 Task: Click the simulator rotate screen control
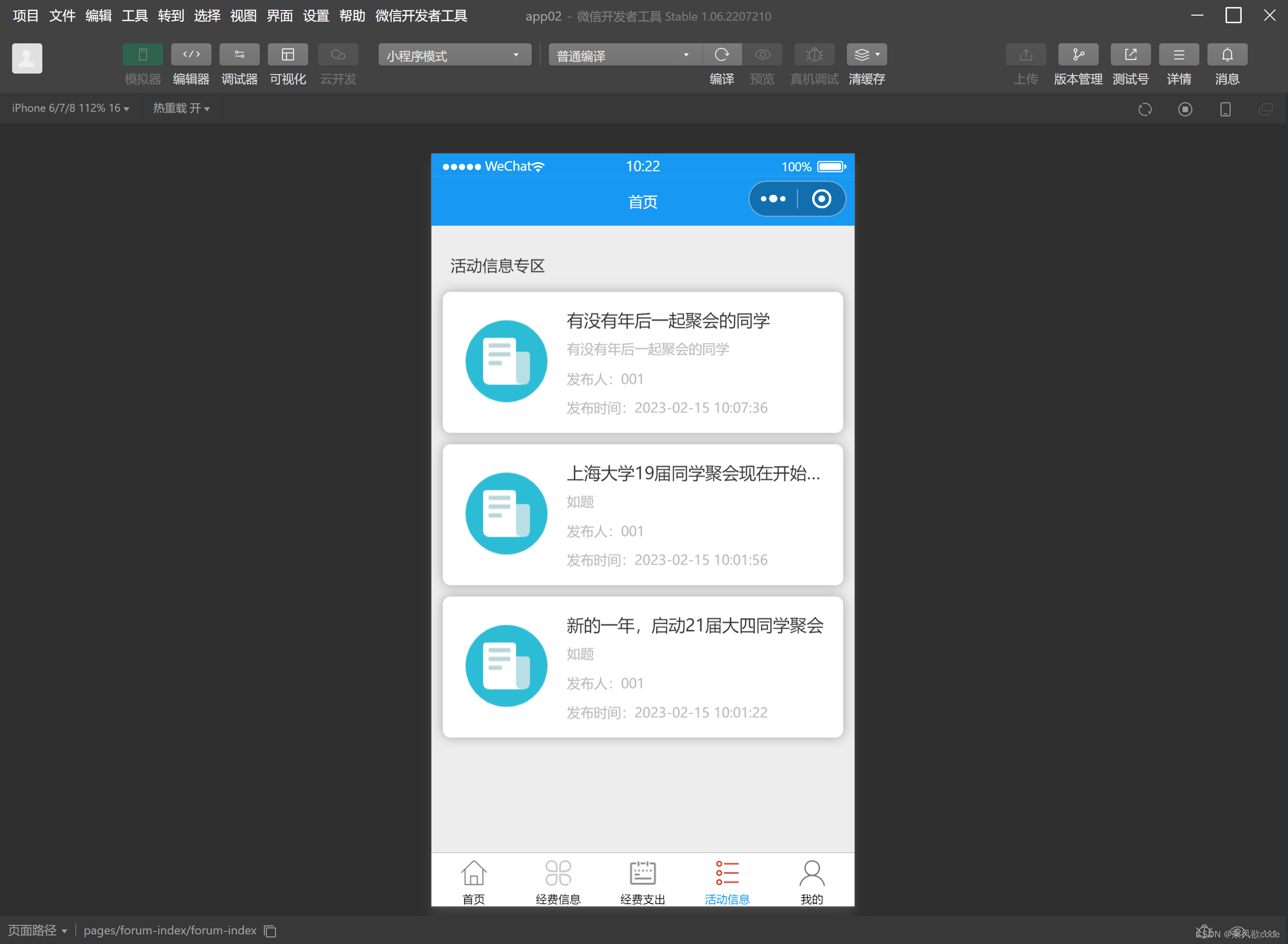pyautogui.click(x=1145, y=109)
